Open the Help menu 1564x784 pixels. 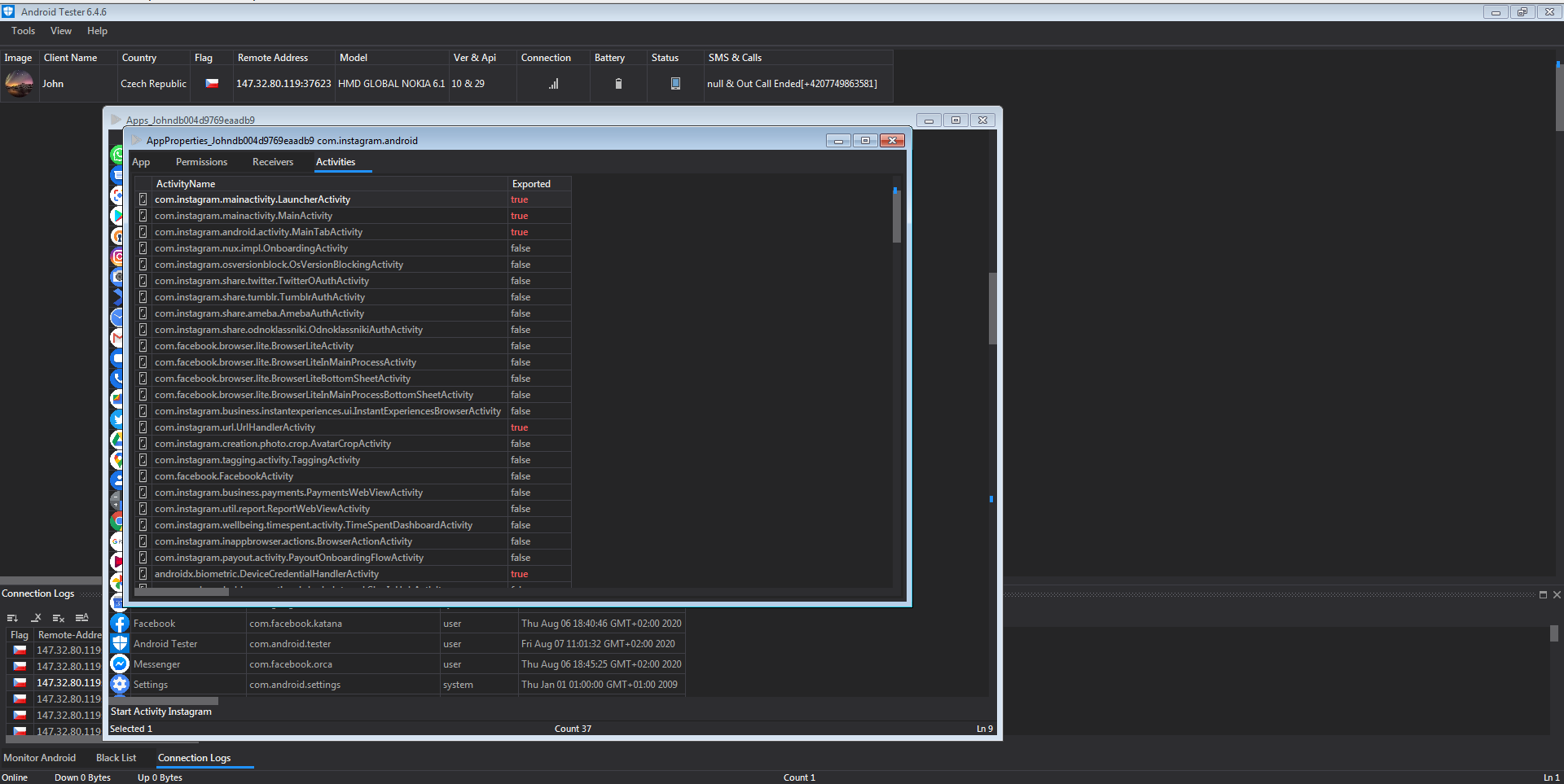(x=97, y=31)
